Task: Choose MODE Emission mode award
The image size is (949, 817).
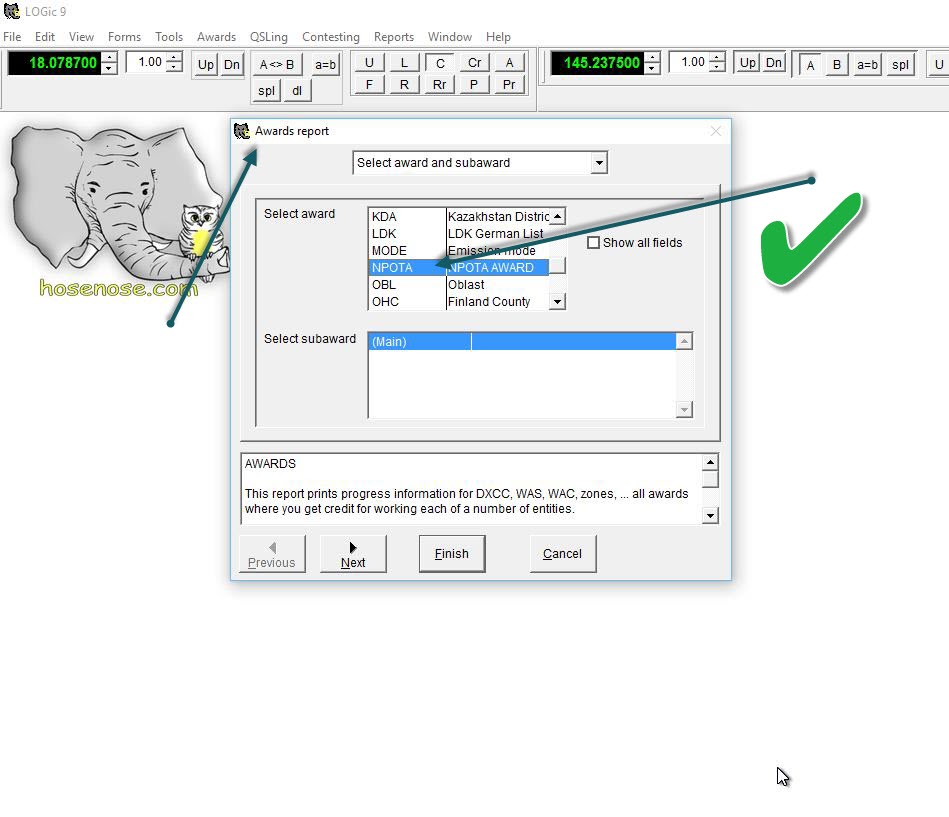Action: [460, 251]
